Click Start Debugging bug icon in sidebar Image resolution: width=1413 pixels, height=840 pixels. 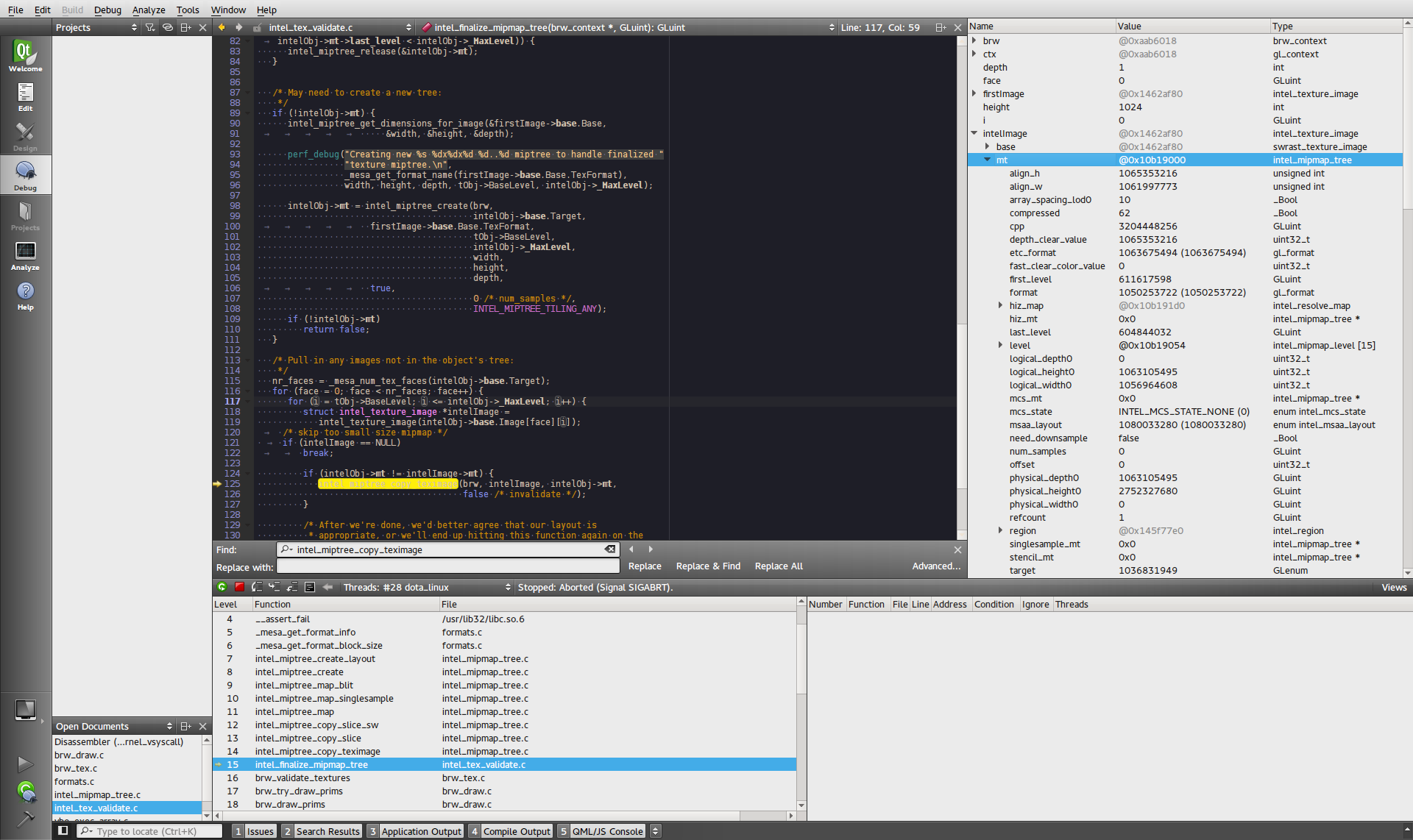tap(26, 791)
